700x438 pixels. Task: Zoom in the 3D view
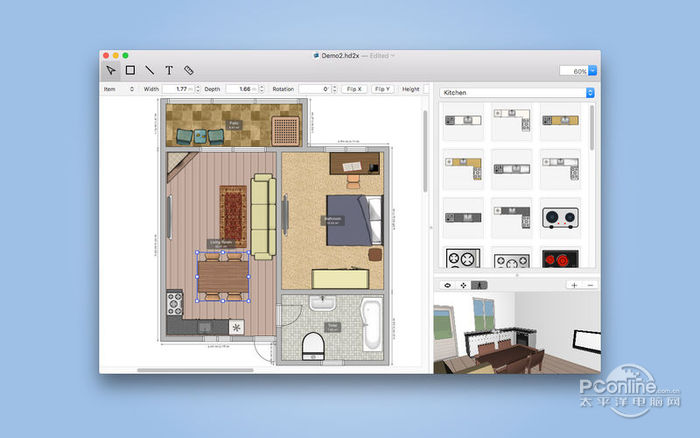pos(574,285)
